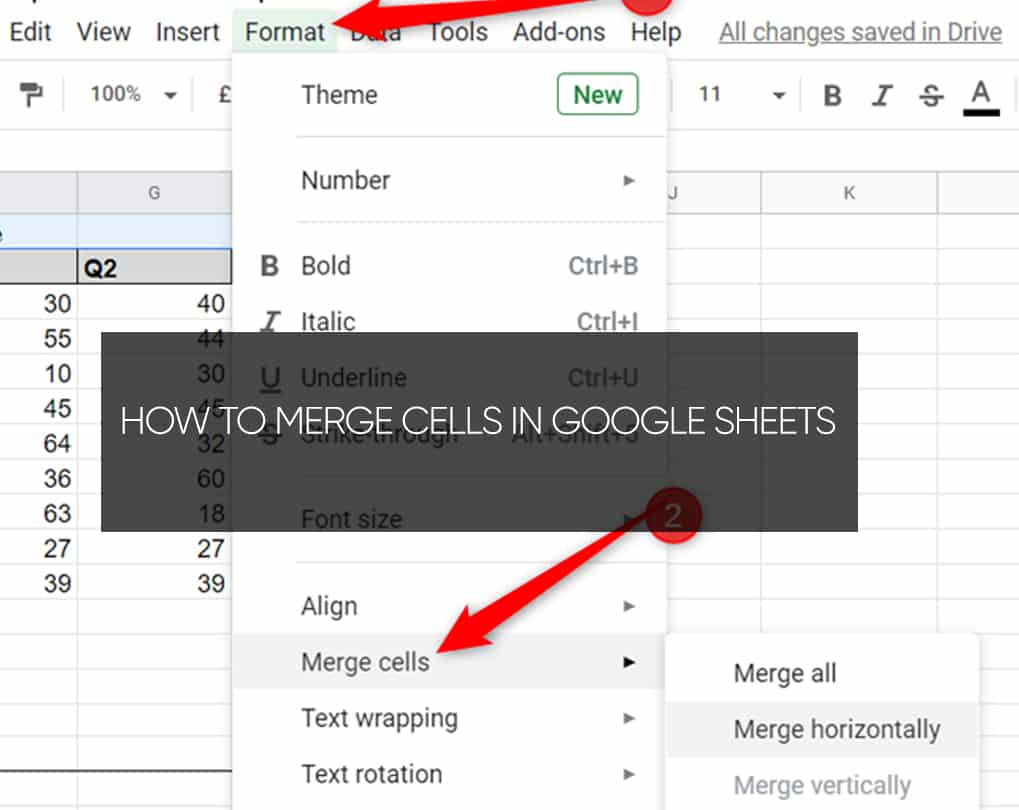This screenshot has height=810, width=1019.
Task: Open the View menu
Action: tap(103, 32)
